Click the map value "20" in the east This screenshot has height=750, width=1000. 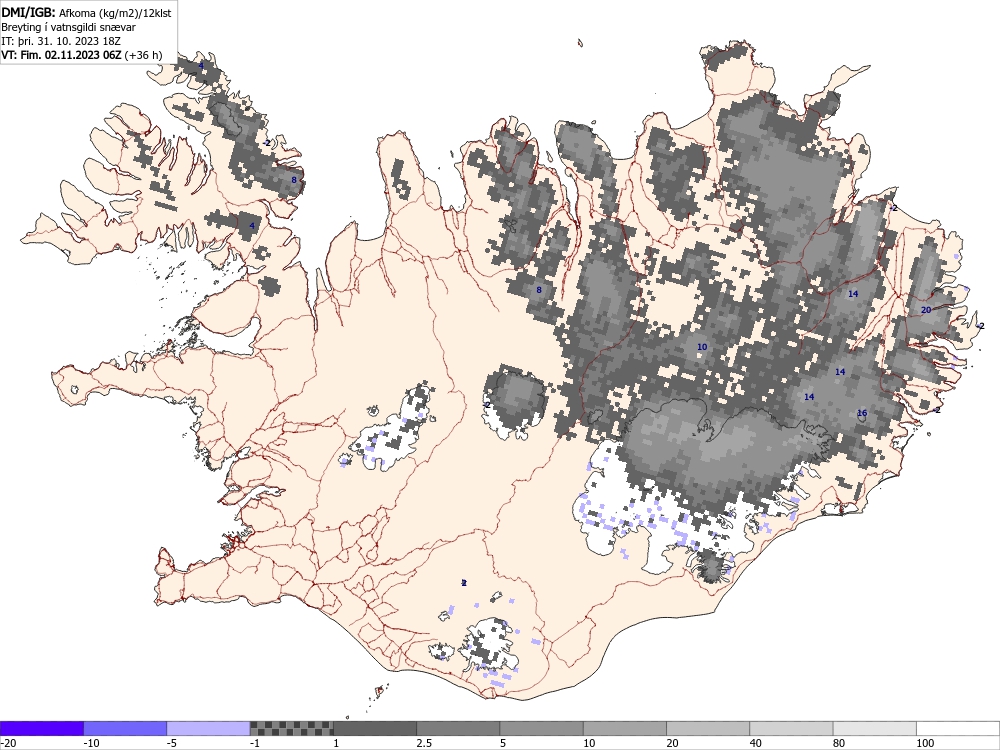point(926,310)
